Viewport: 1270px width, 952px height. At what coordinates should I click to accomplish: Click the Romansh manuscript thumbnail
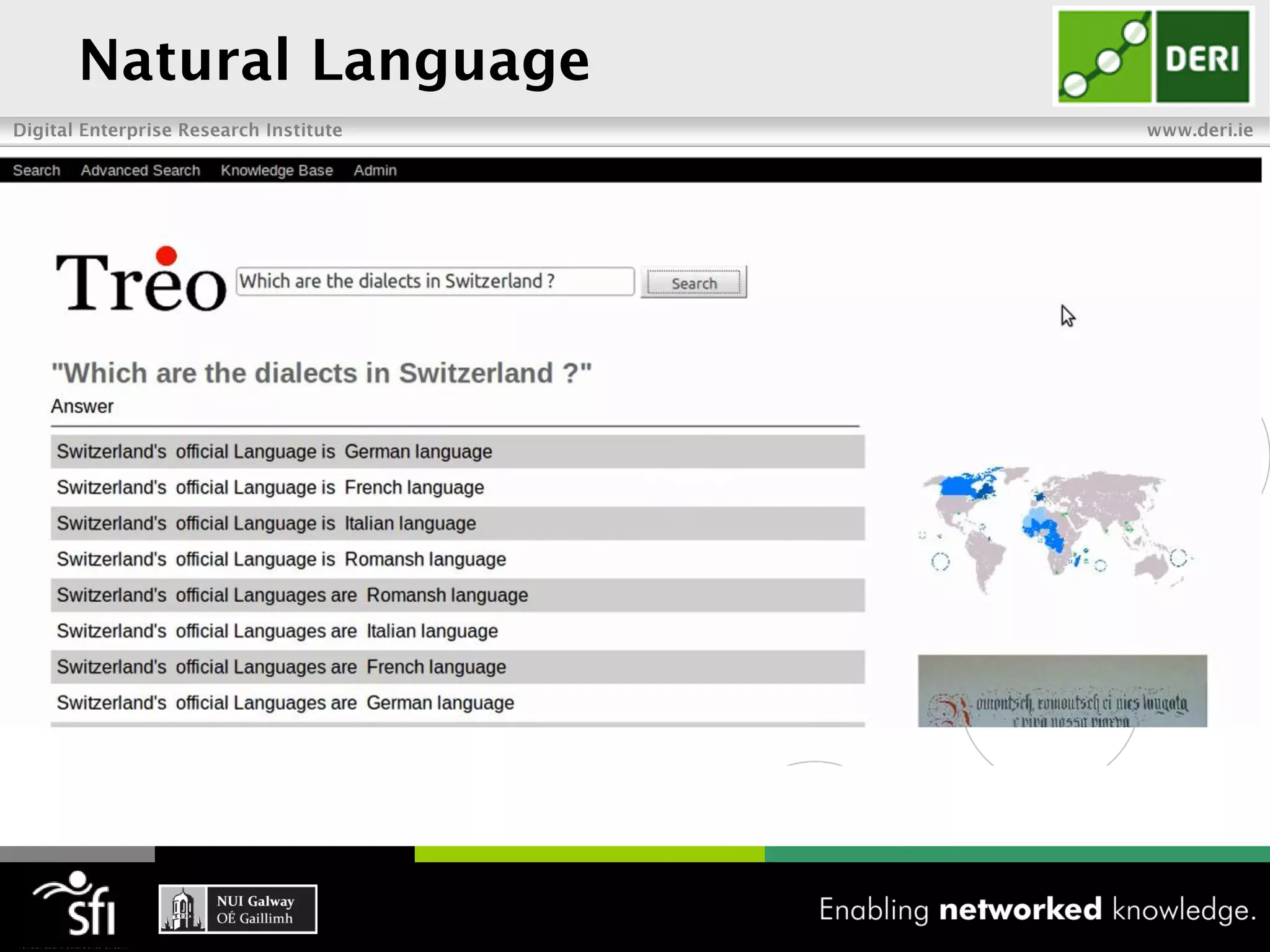[x=1062, y=690]
